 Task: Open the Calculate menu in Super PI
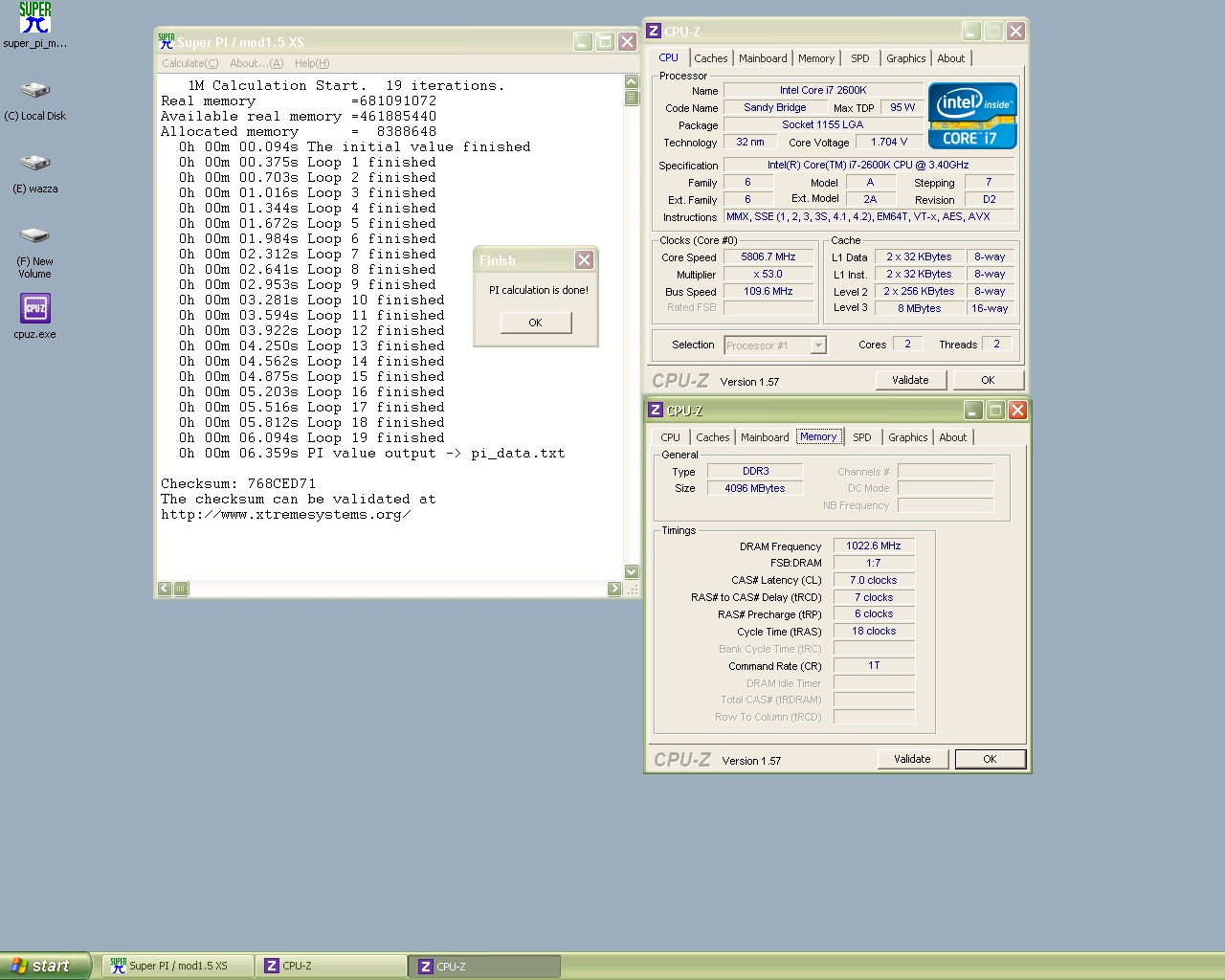tap(189, 63)
